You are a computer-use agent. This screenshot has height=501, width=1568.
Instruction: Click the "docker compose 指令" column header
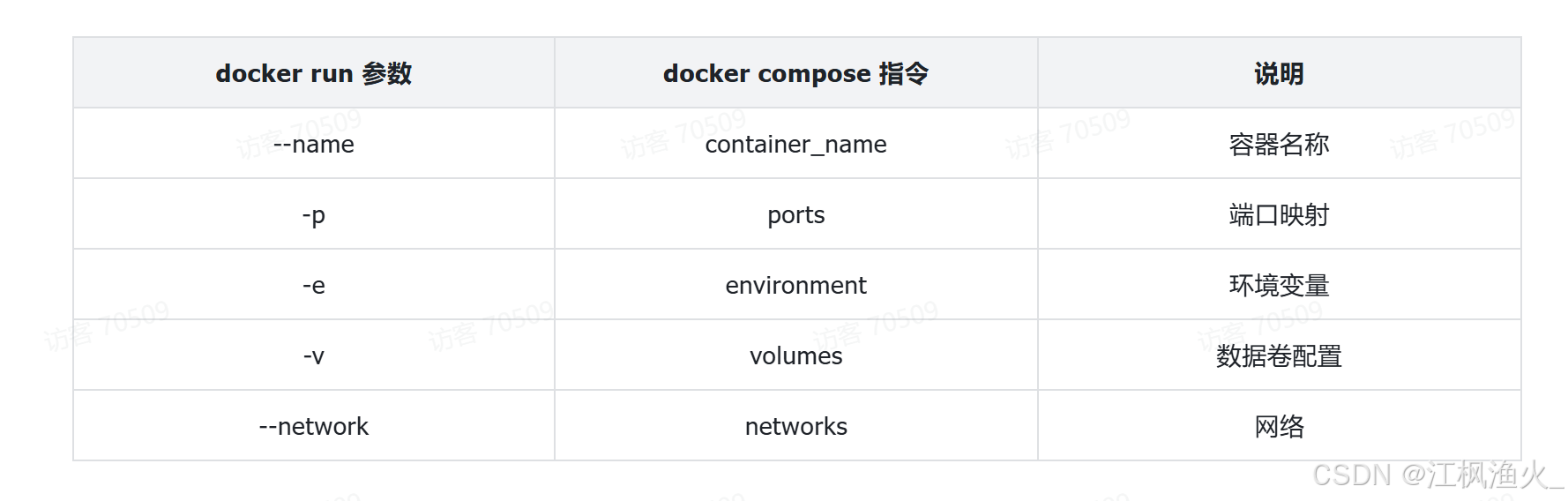pos(795,73)
